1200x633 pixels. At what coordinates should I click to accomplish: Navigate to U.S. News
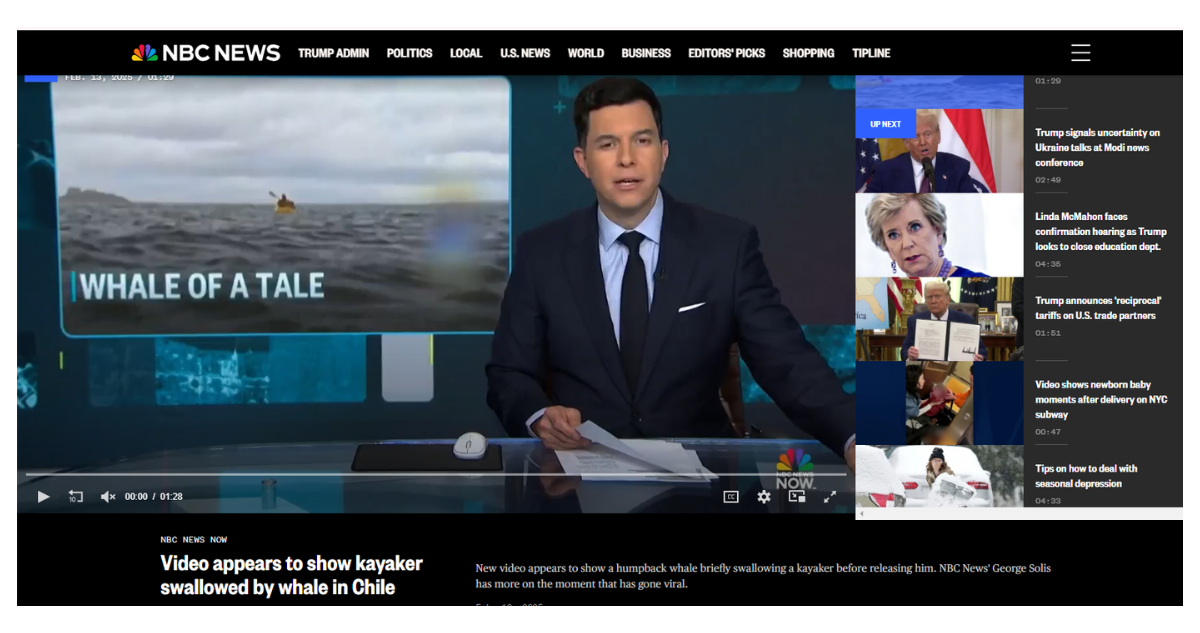coord(525,53)
